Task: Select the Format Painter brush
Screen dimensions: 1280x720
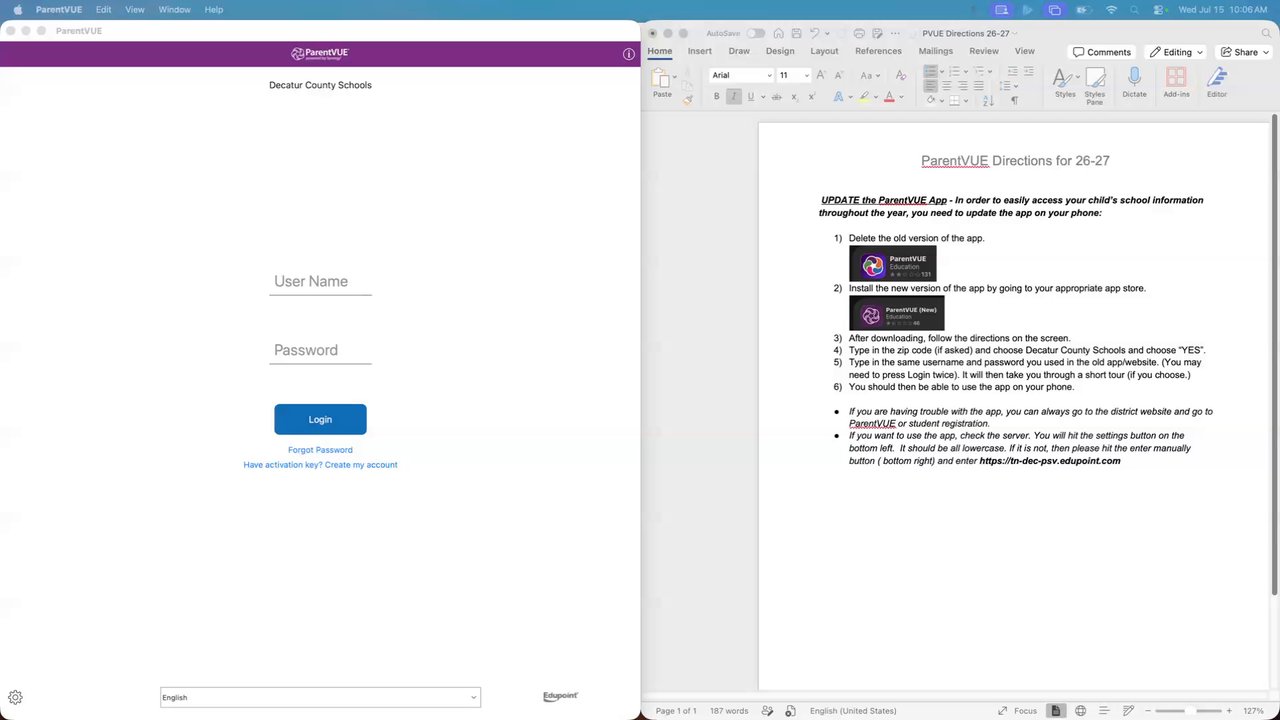Action: pos(688,98)
